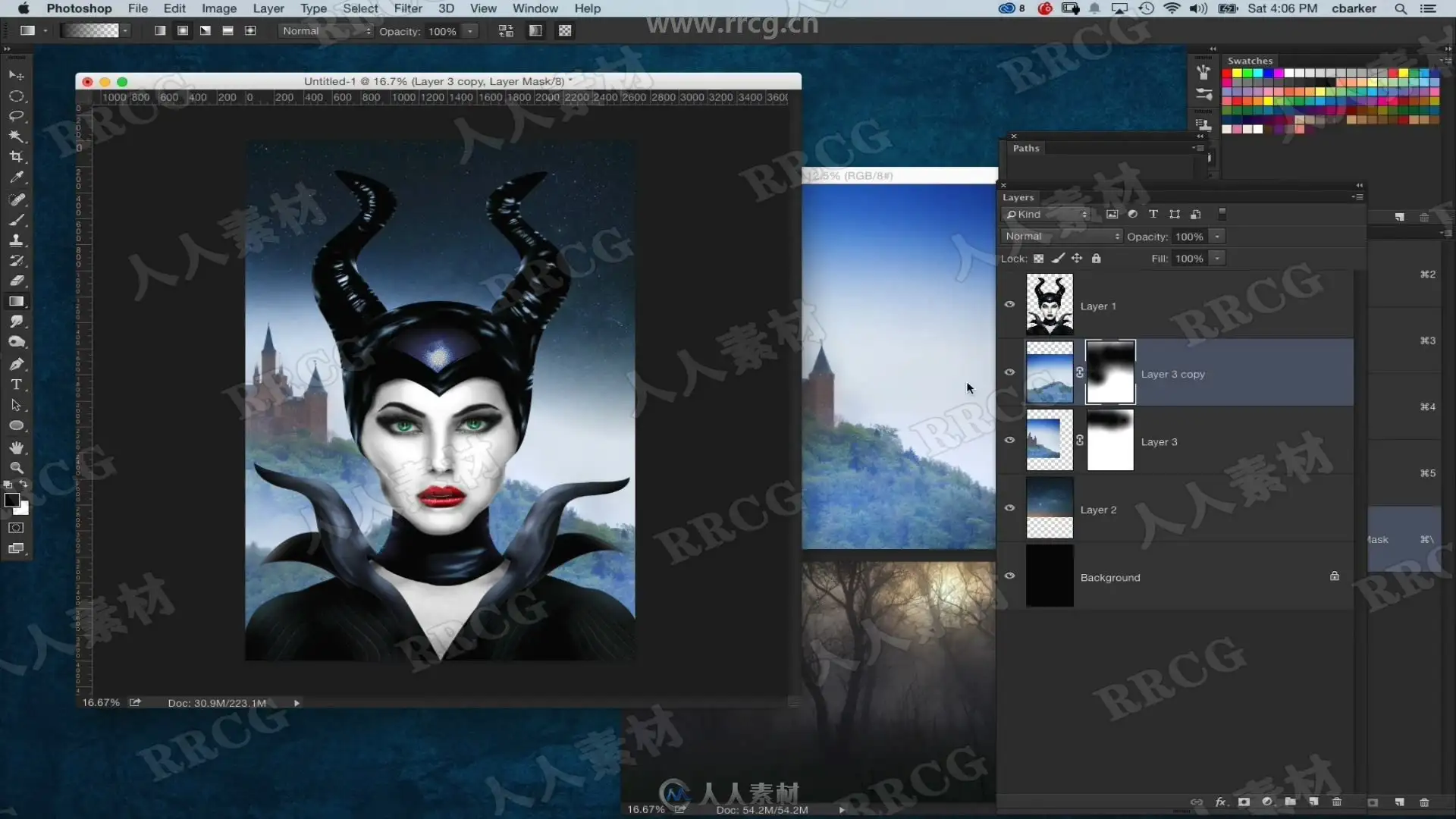This screenshot has height=819, width=1456.
Task: Hide Layer 3 copy with eye icon
Action: tap(1009, 372)
